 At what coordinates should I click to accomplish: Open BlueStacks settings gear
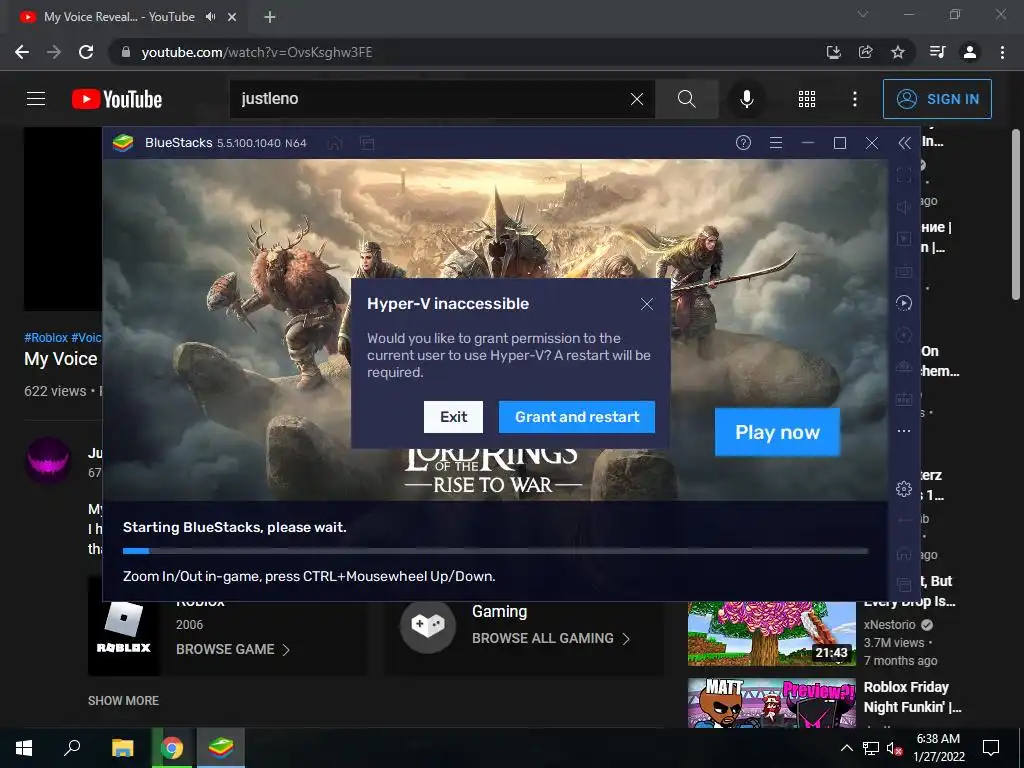904,488
